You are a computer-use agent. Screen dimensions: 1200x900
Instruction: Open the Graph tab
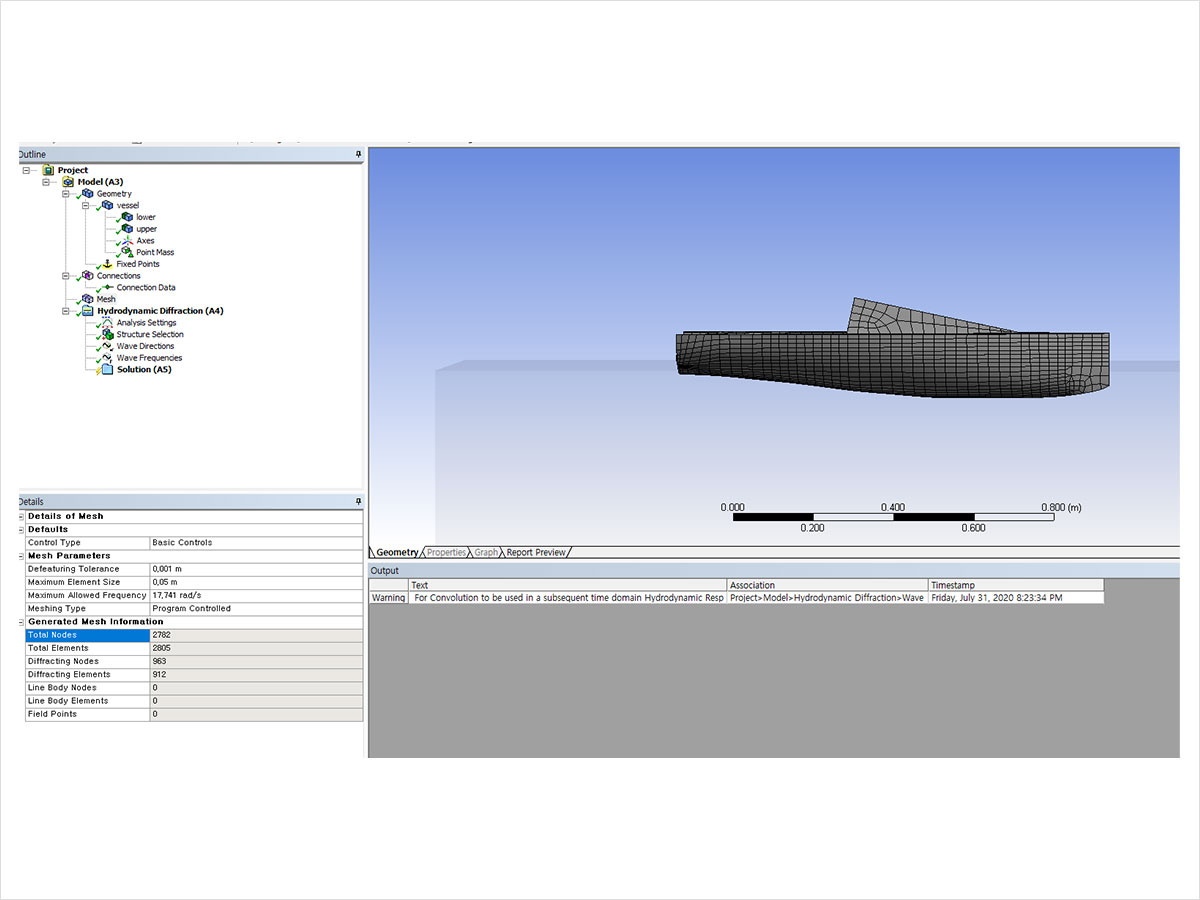point(486,552)
